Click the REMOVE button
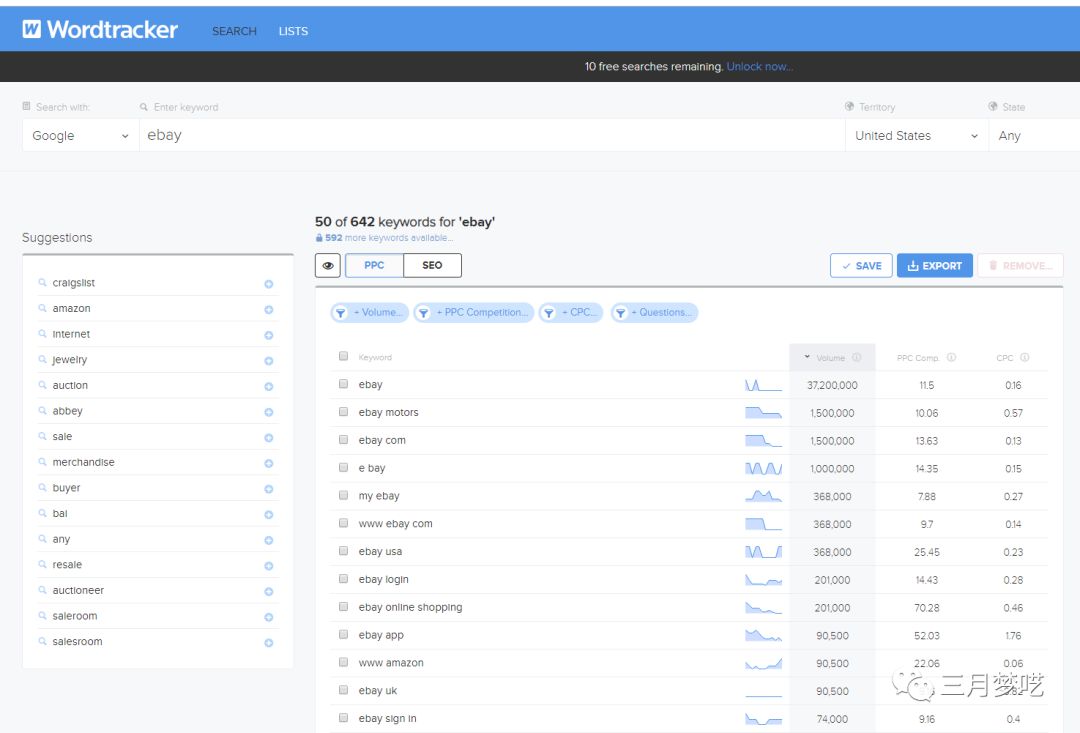Screen dimensions: 1080x733 pyautogui.click(x=1020, y=266)
